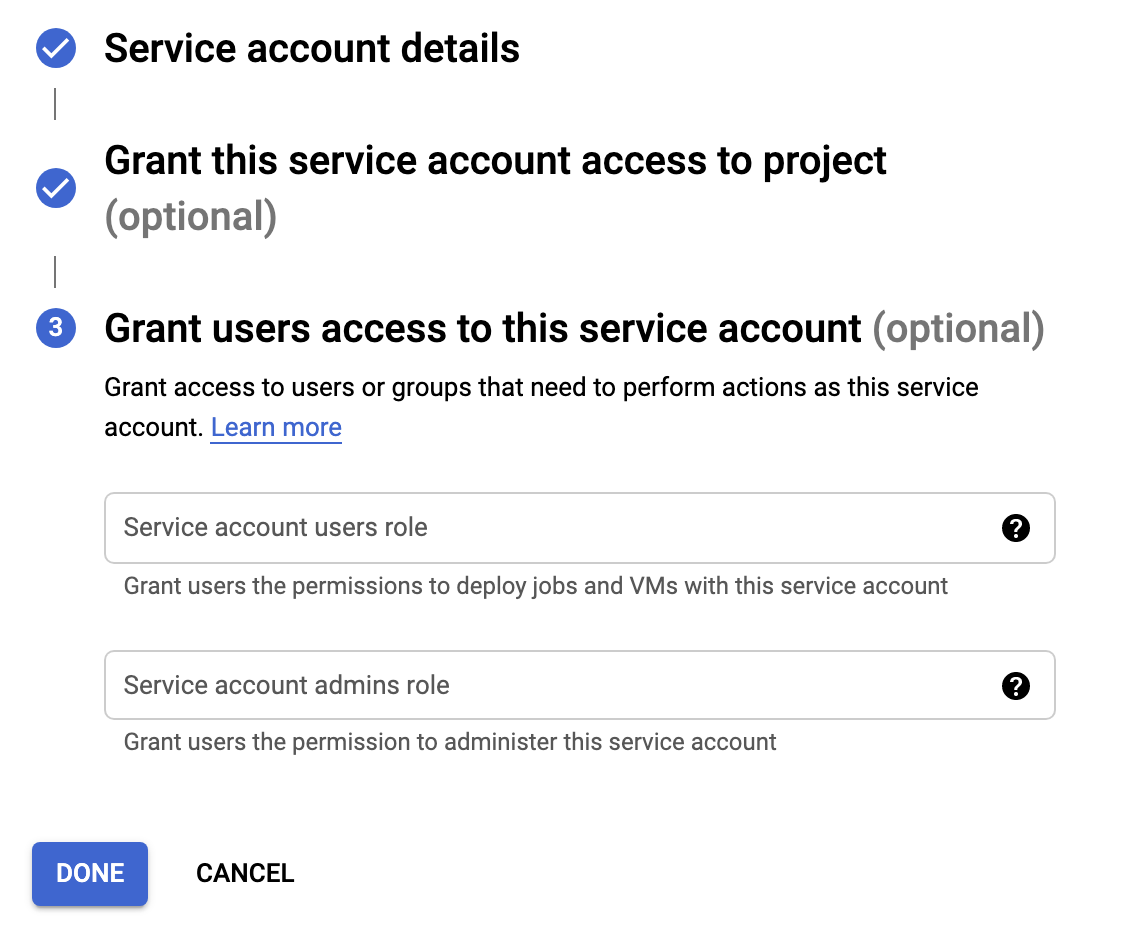Click the Learn more link
1140x944 pixels.
276,427
